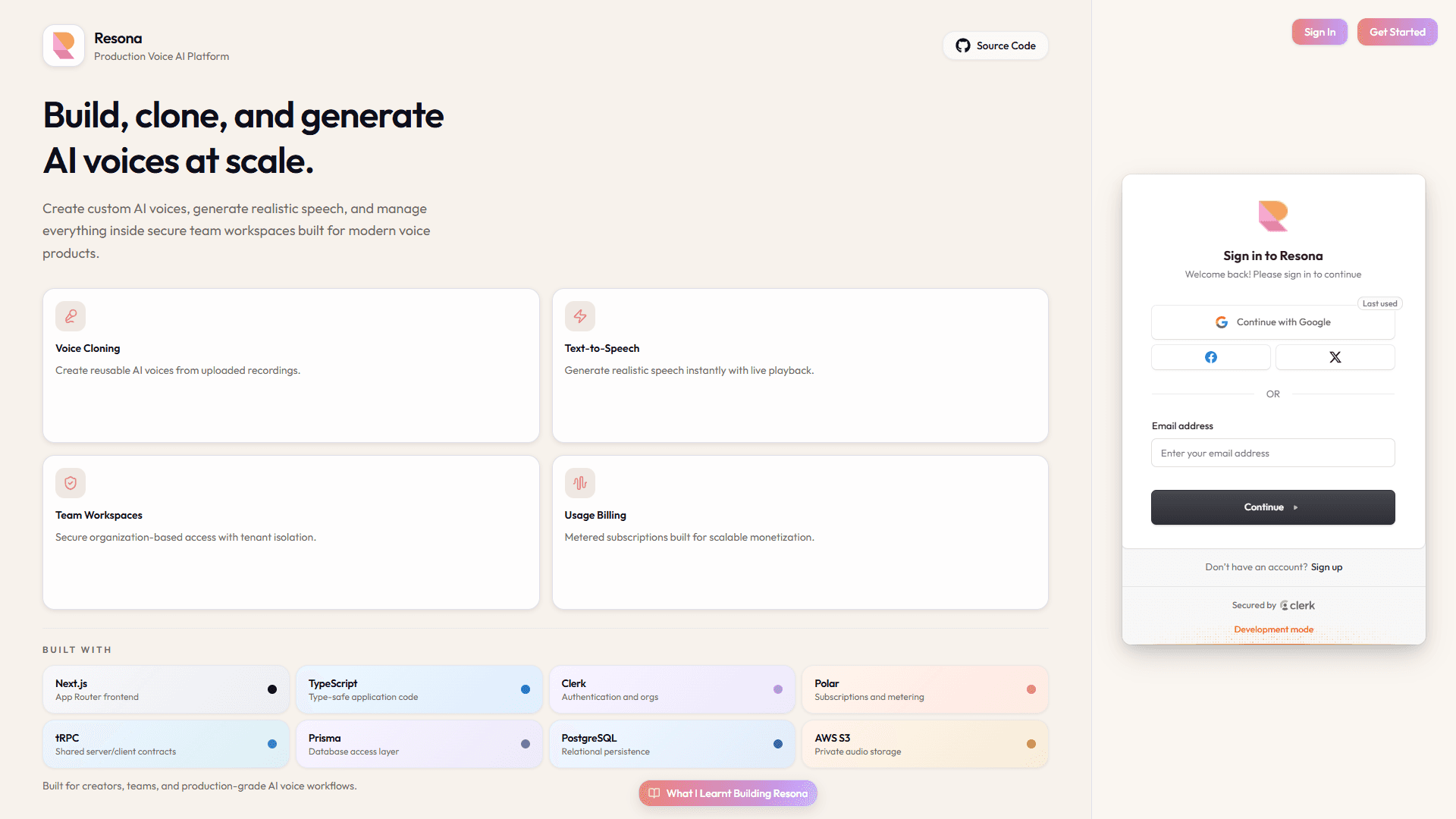Click the blue dot on TypeScript card
Screen dimensions: 1456x819
point(526,689)
